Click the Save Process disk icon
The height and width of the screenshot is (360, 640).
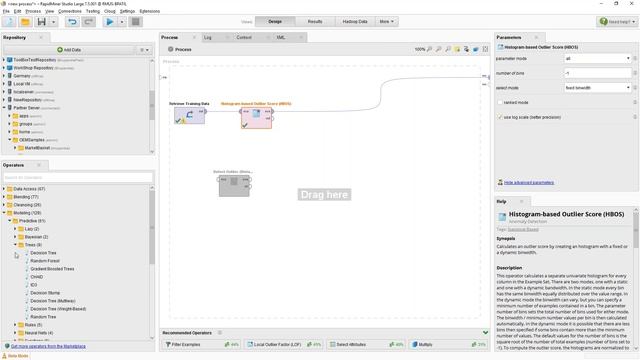tap(42, 22)
